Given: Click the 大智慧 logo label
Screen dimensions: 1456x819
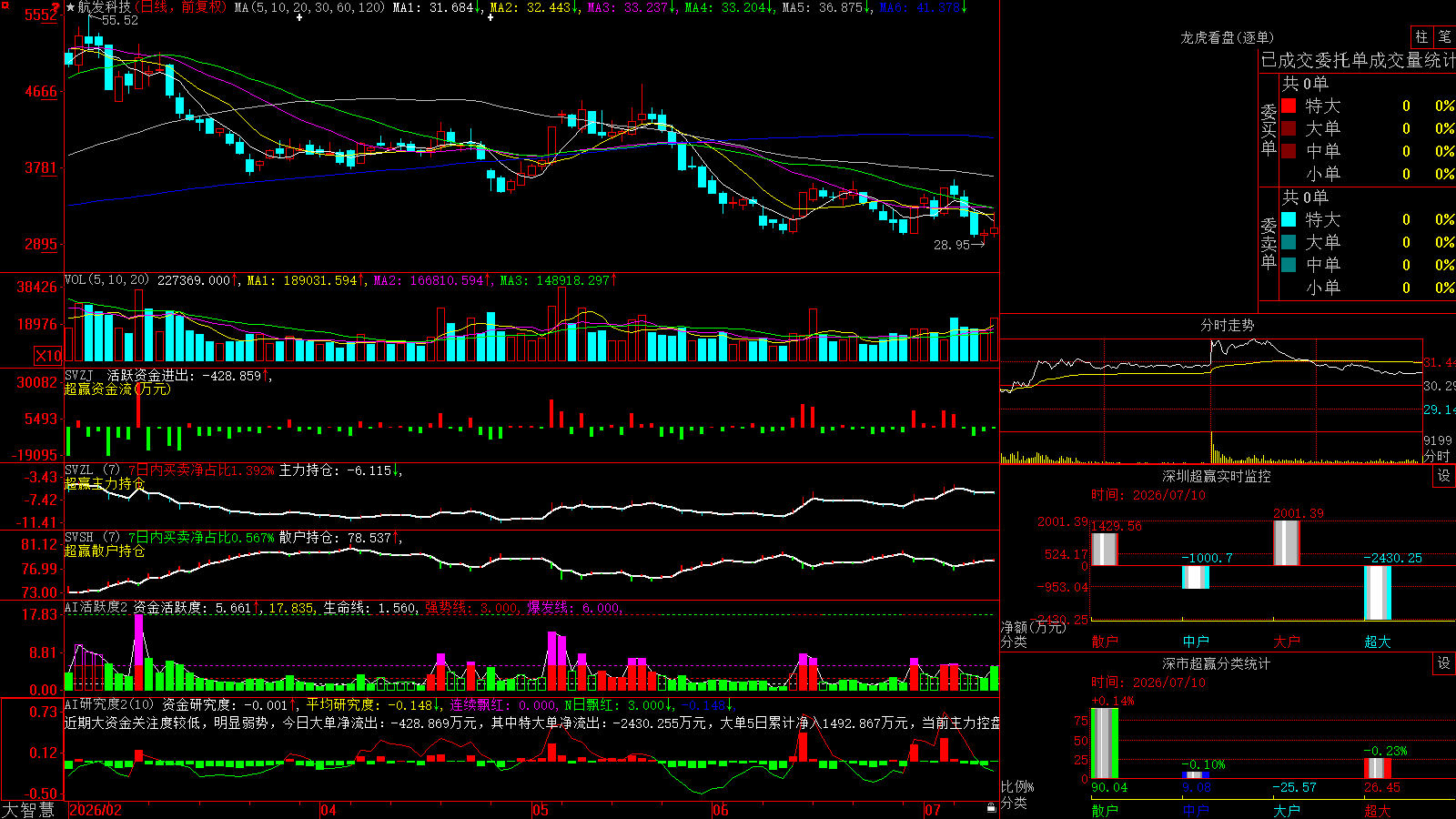Looking at the screenshot, I should tap(28, 810).
